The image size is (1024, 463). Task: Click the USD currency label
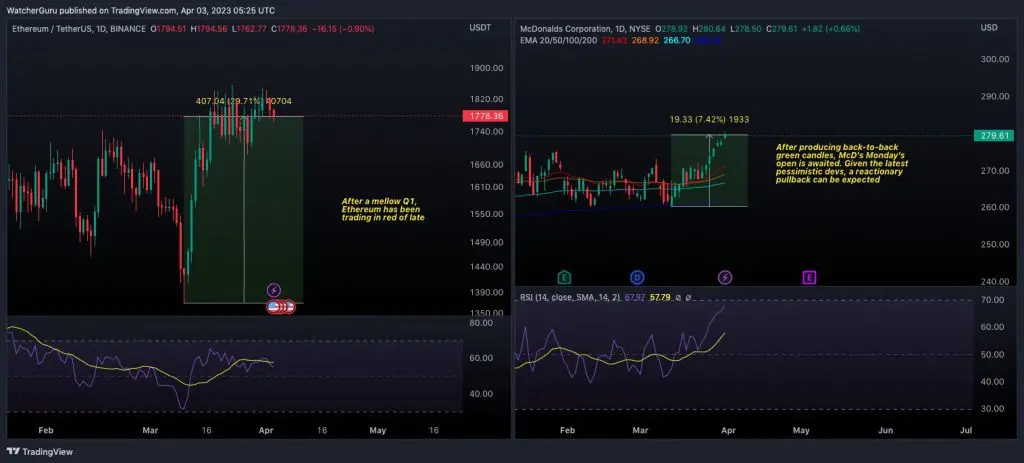[989, 27]
